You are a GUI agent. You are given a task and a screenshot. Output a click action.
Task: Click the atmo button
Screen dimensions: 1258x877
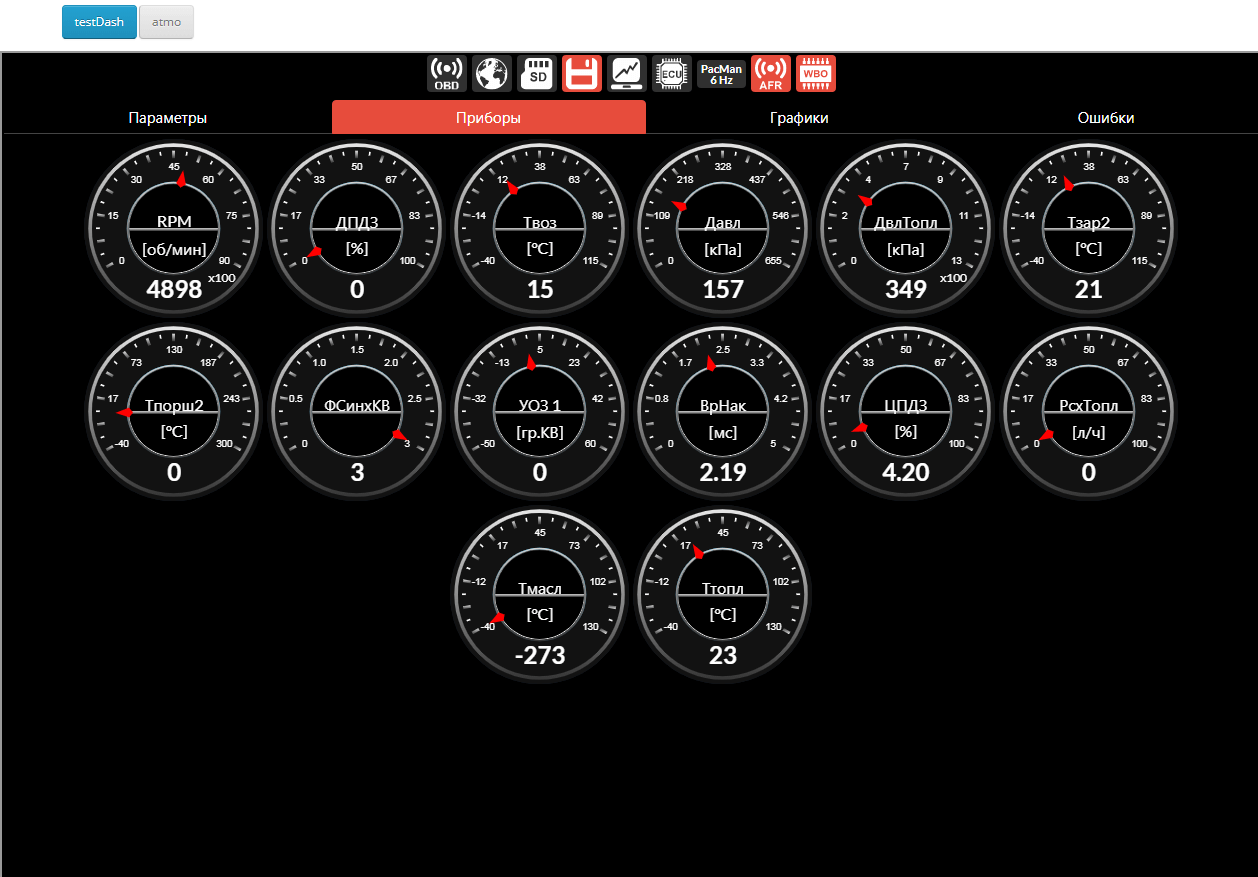tap(166, 22)
